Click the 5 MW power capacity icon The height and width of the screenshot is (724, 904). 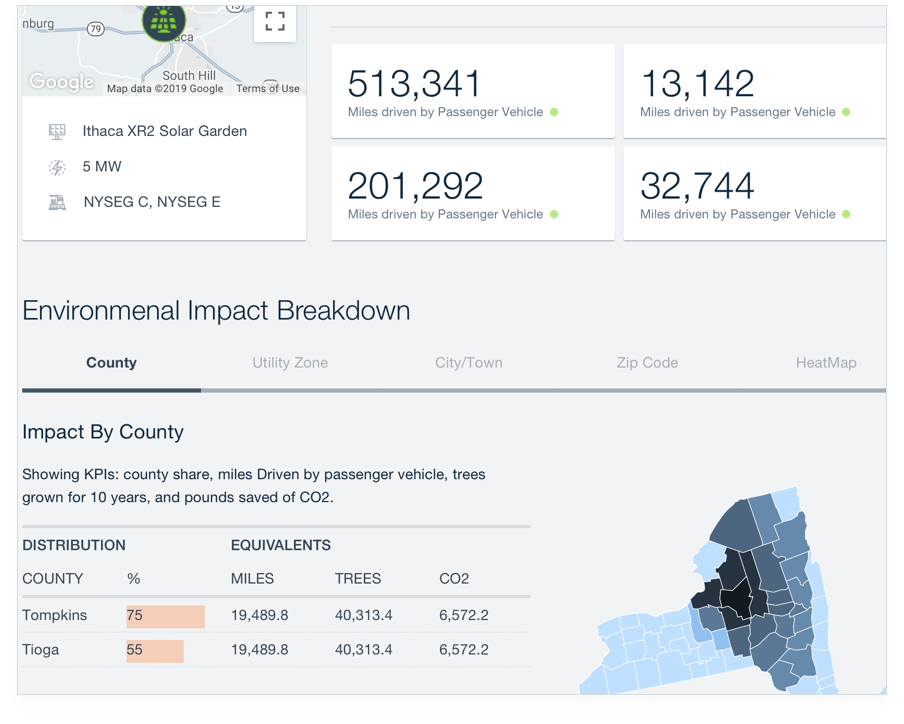point(57,167)
